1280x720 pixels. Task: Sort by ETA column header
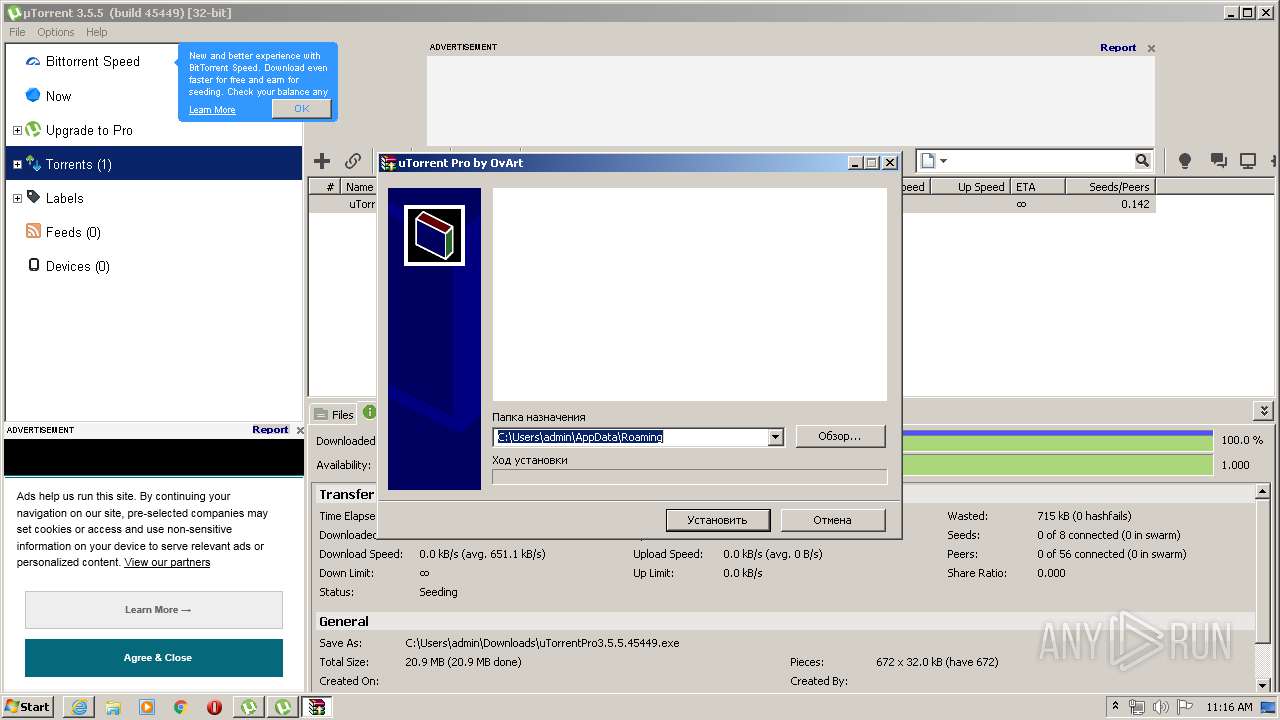click(1036, 187)
